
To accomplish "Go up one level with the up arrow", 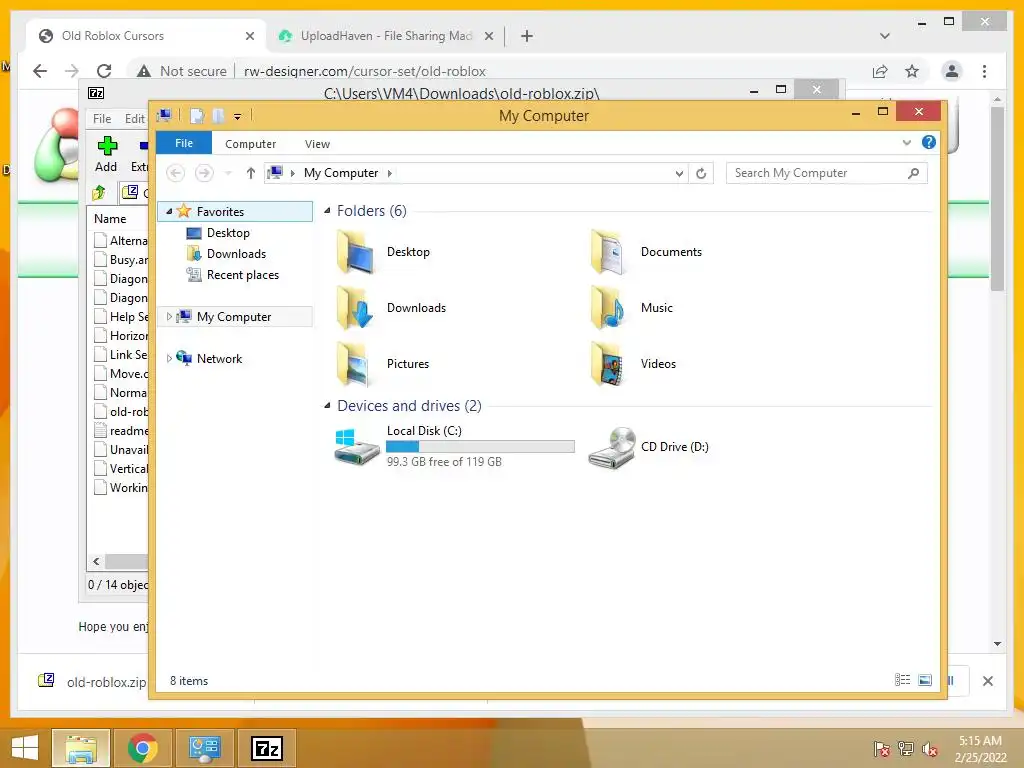I will [x=251, y=173].
